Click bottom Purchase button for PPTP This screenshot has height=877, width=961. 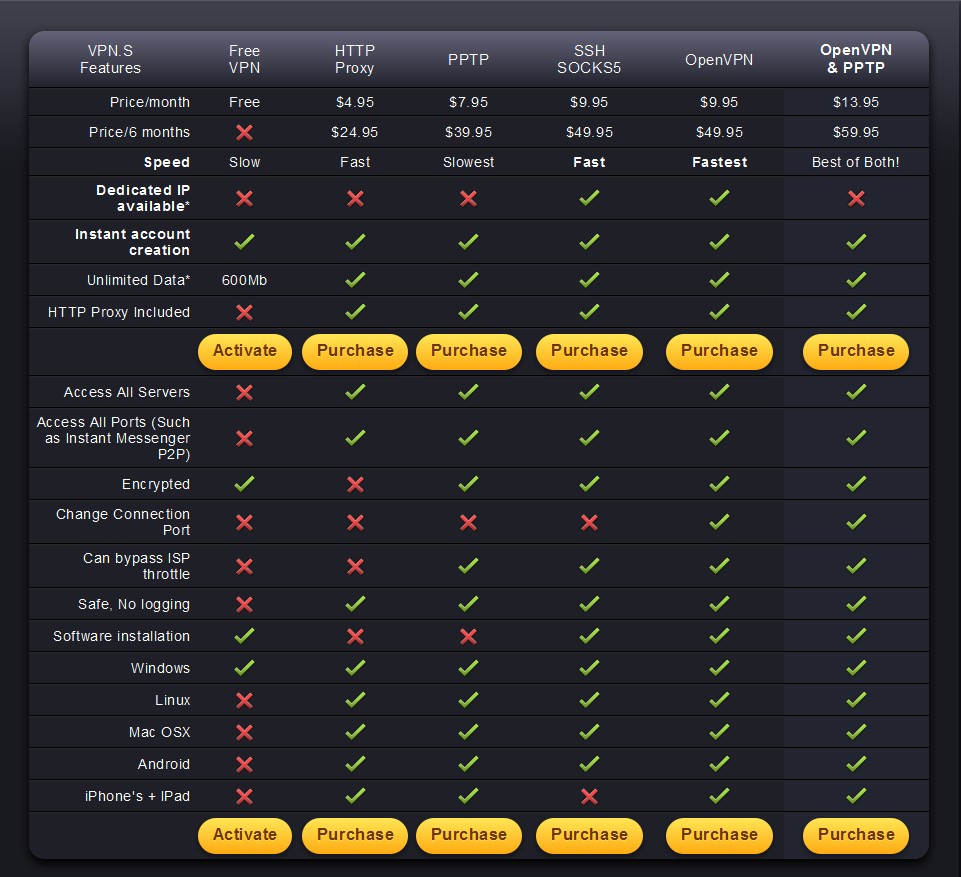point(469,835)
